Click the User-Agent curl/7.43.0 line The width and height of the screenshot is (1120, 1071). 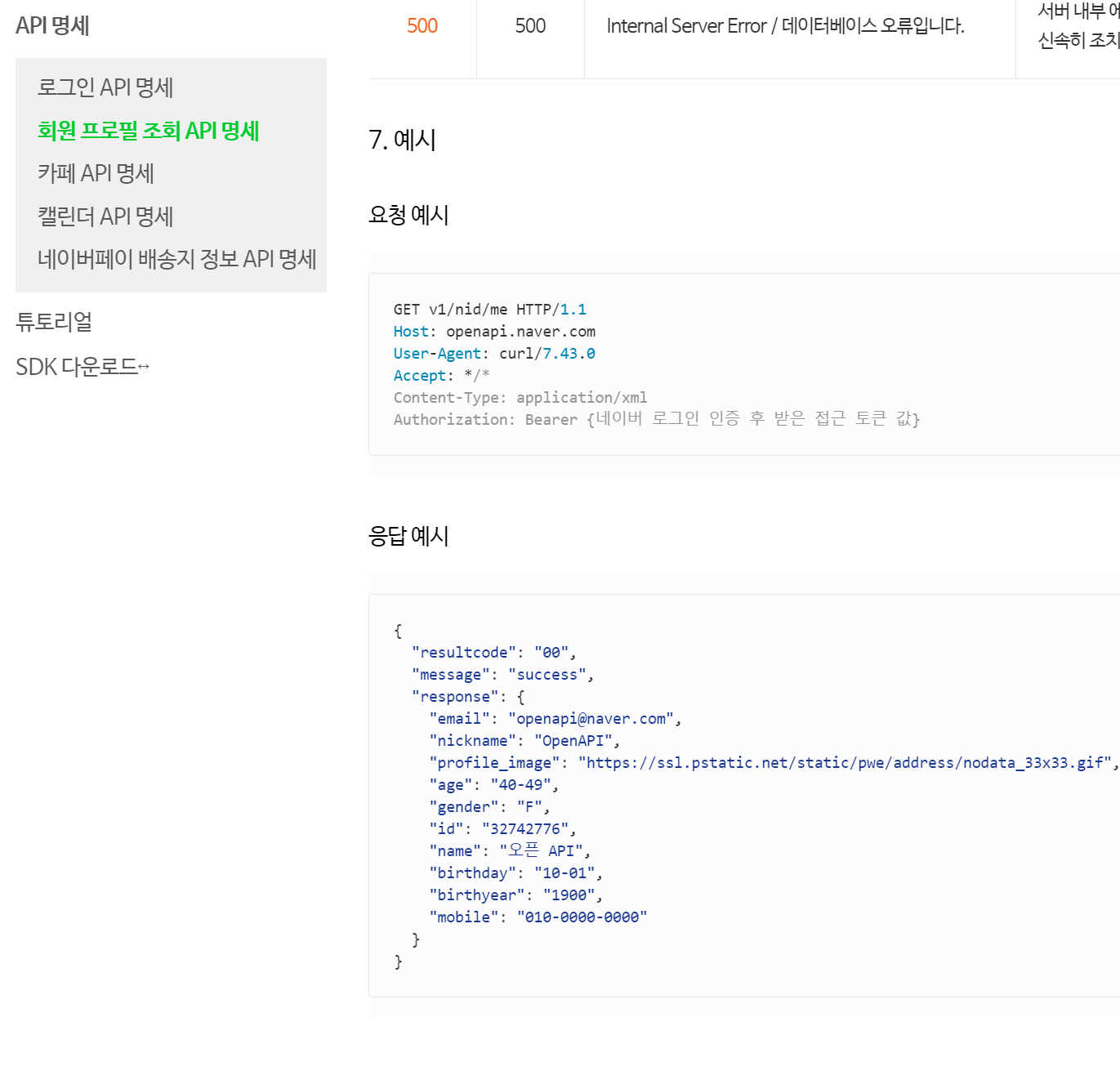494,354
